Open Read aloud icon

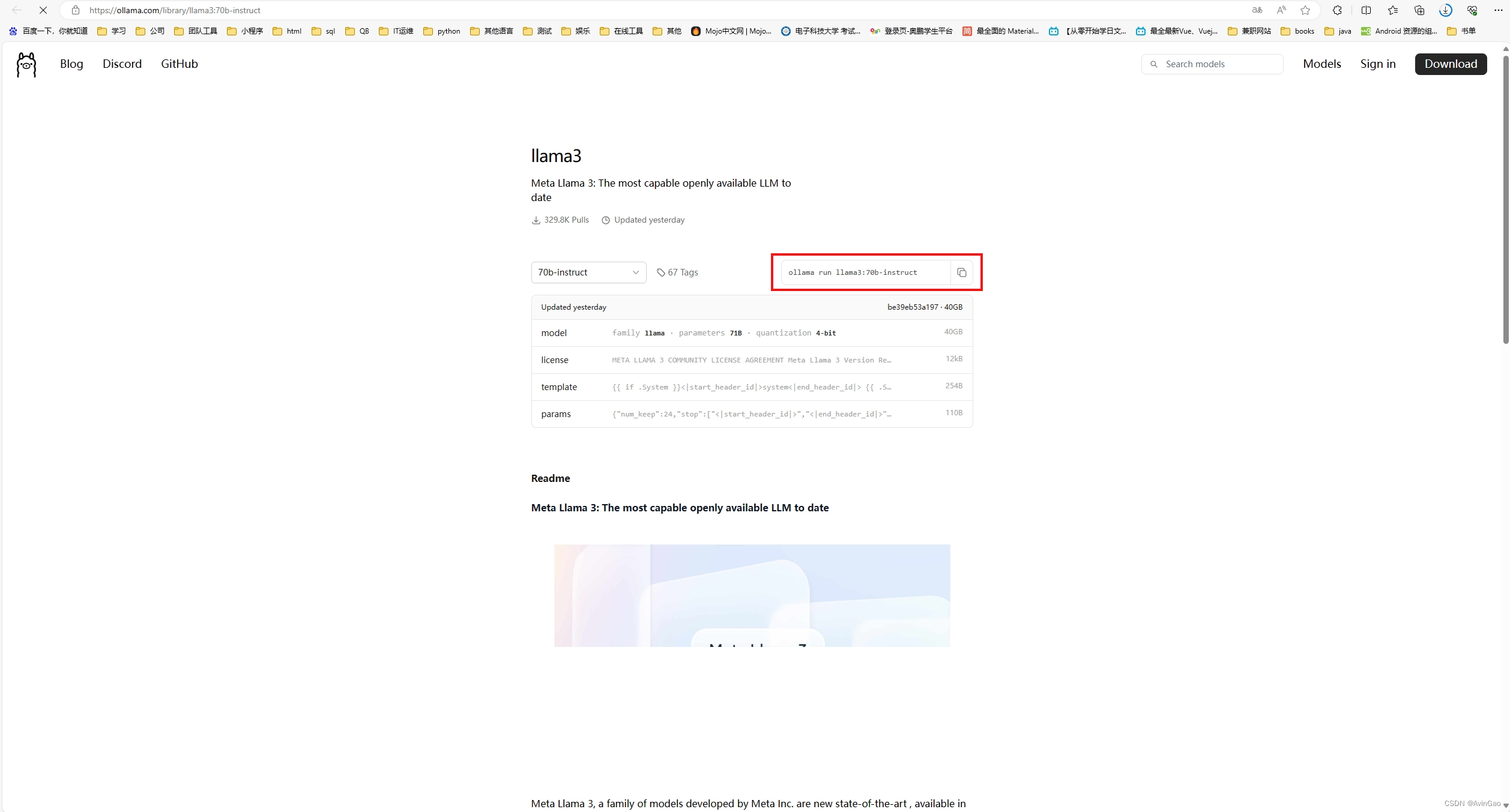(x=1281, y=10)
